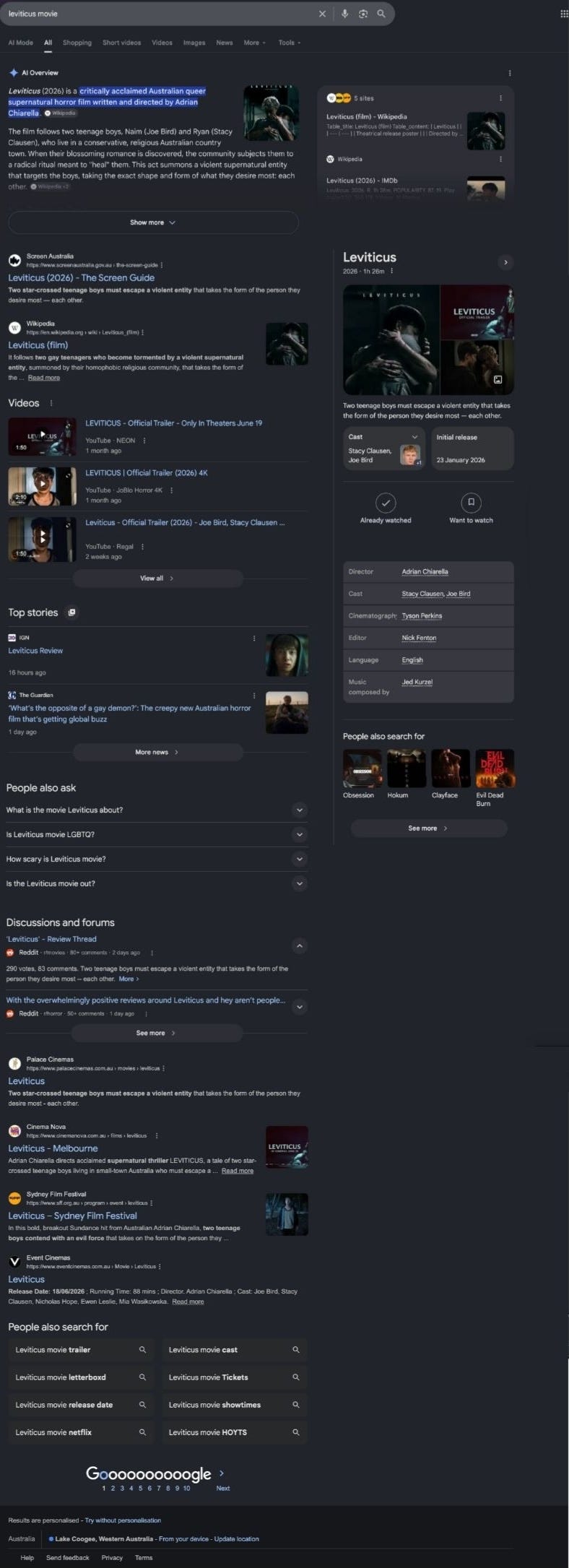The width and height of the screenshot is (569, 1568).
Task: Open AI Overview options menu
Action: point(510,73)
